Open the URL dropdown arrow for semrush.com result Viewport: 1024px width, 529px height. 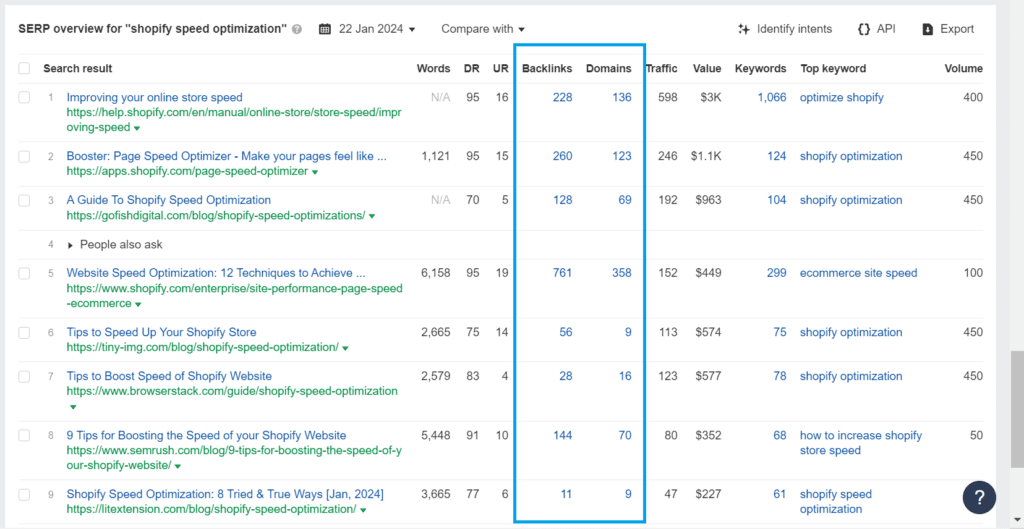coord(178,466)
